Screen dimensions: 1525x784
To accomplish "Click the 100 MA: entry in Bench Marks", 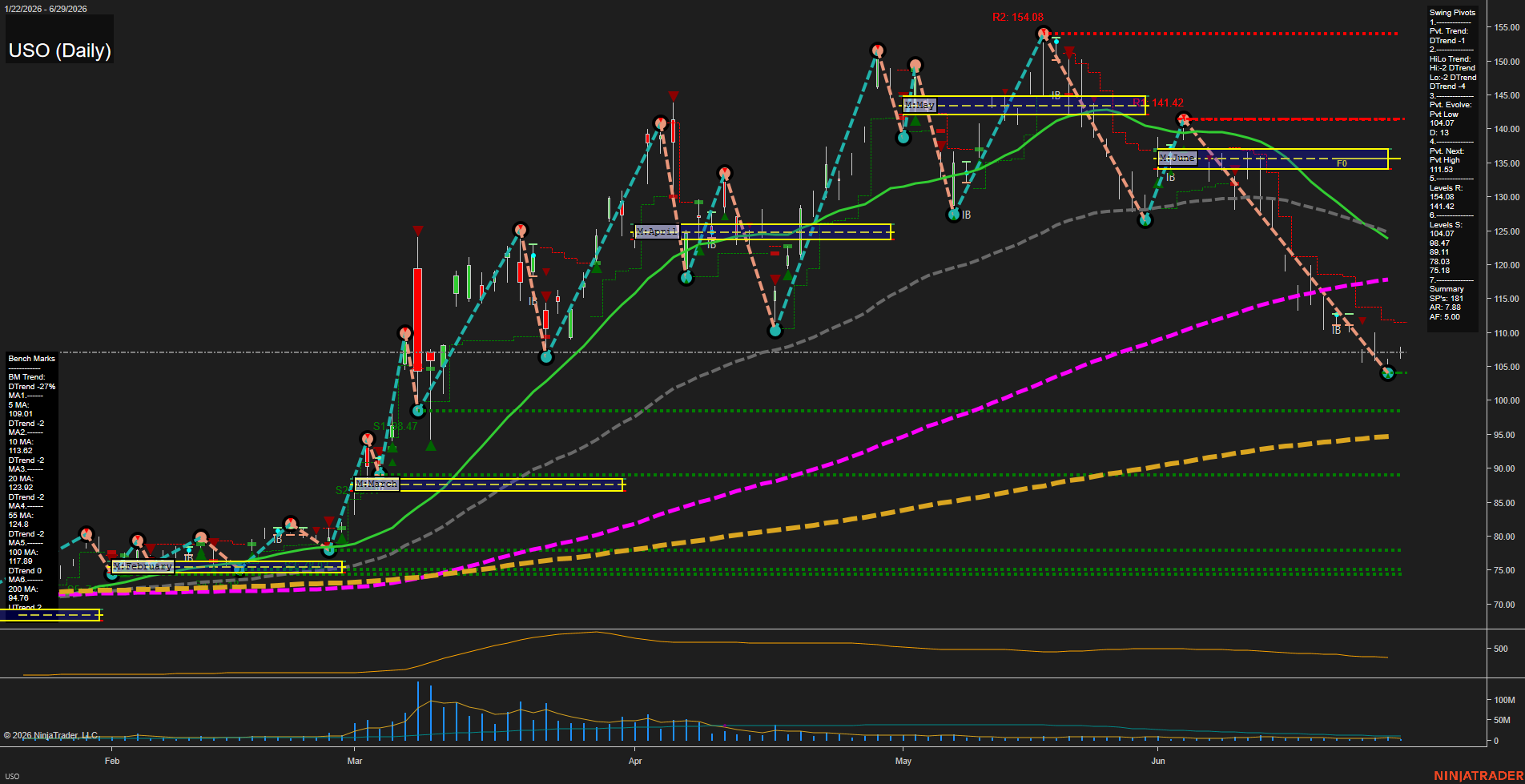I will (x=23, y=553).
